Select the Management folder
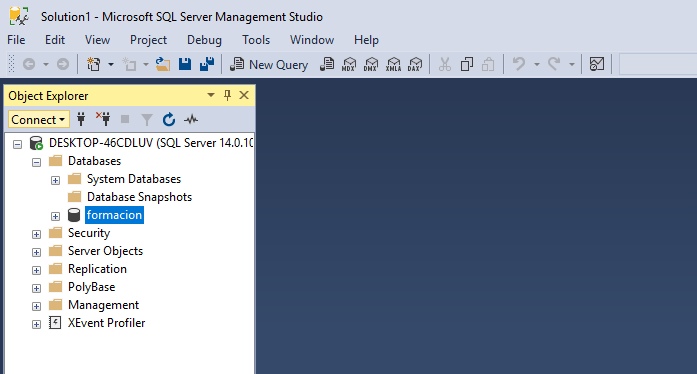This screenshot has height=374, width=697. [x=103, y=305]
